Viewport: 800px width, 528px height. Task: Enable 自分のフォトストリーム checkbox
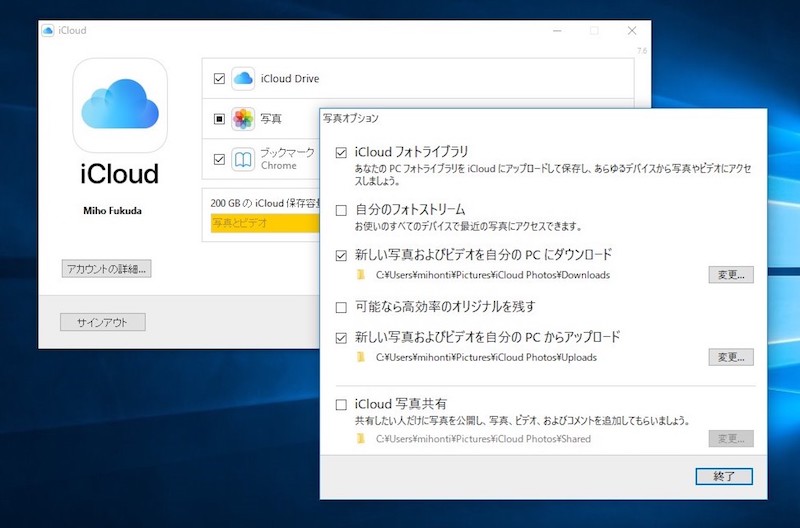pos(341,210)
